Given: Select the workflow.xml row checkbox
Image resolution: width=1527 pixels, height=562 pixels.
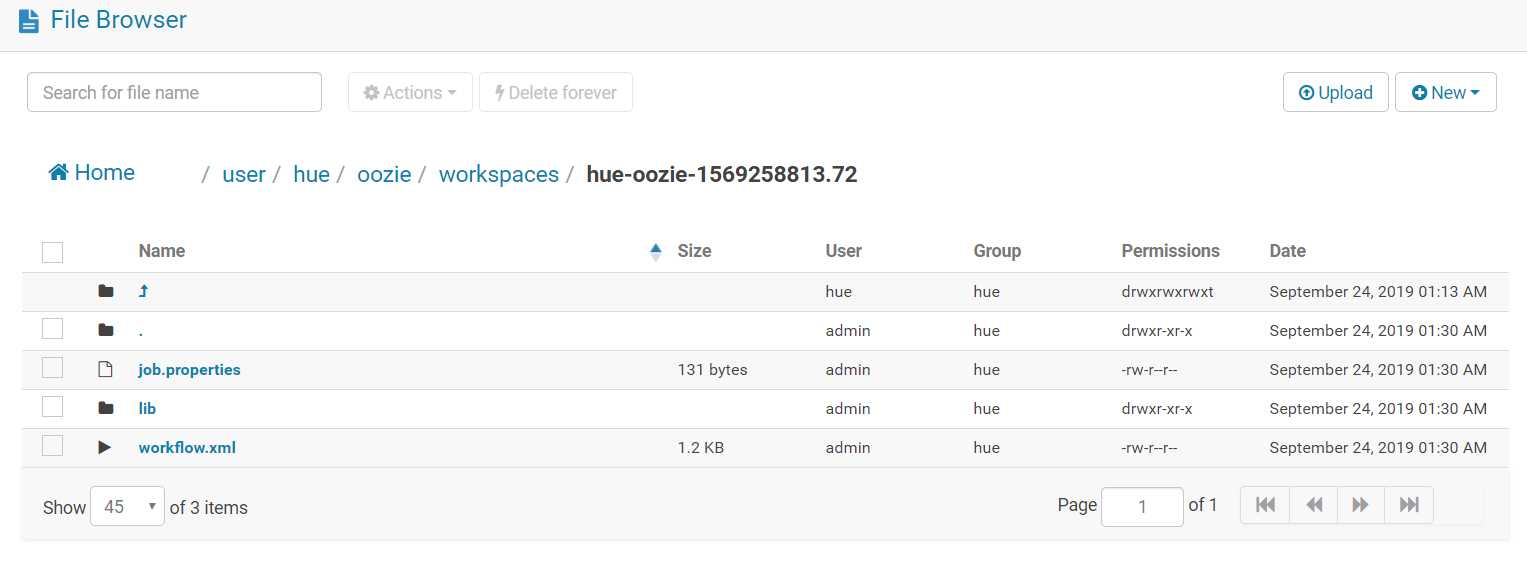Looking at the screenshot, I should pos(53,447).
